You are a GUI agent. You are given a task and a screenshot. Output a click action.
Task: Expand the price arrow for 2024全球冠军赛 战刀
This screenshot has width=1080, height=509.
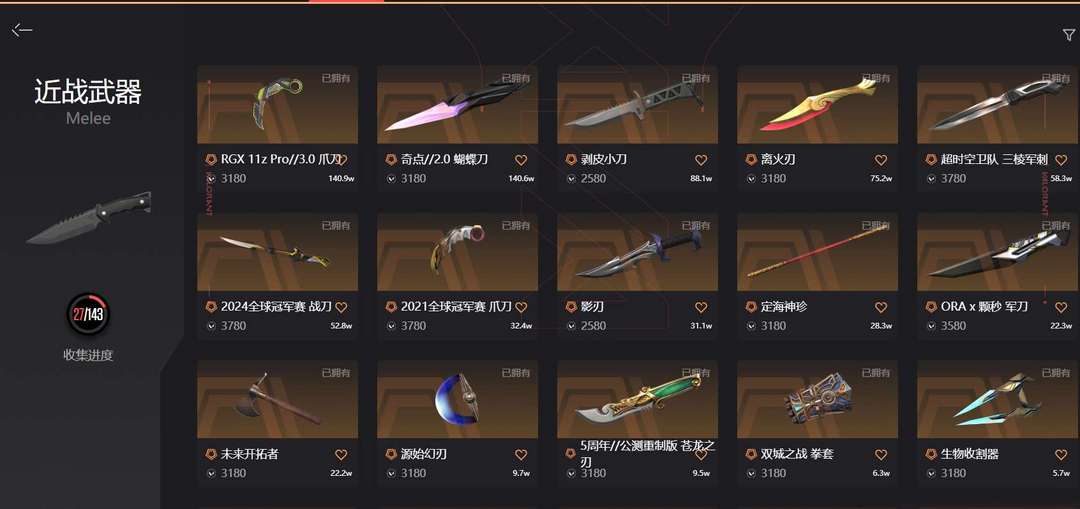(x=211, y=326)
